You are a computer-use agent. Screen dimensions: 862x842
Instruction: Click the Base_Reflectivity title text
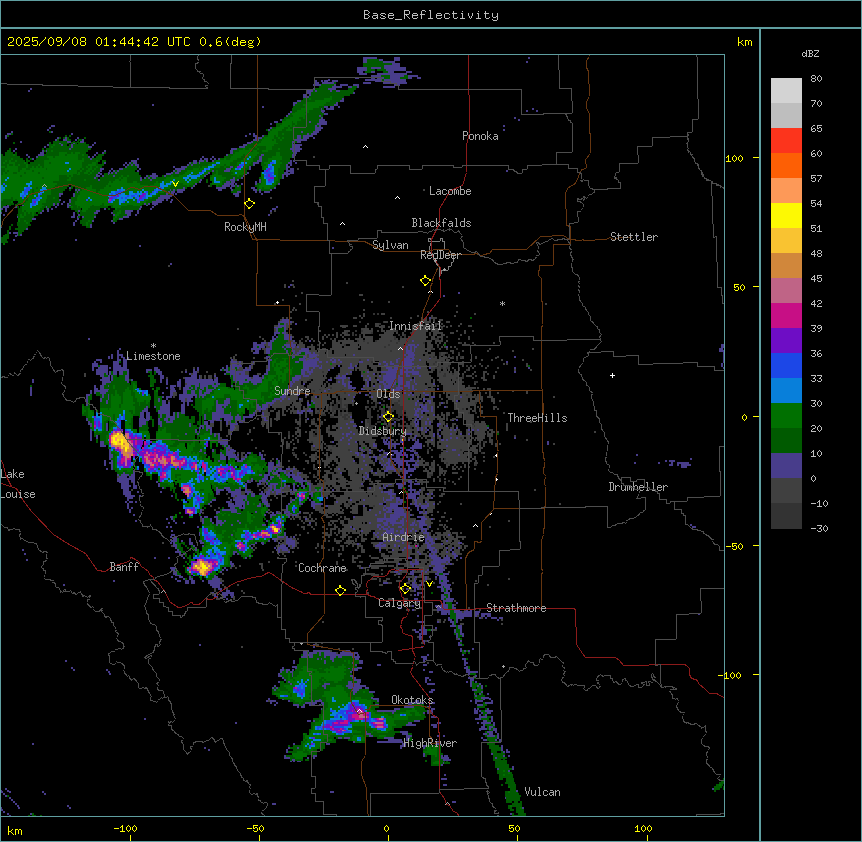[x=430, y=15]
